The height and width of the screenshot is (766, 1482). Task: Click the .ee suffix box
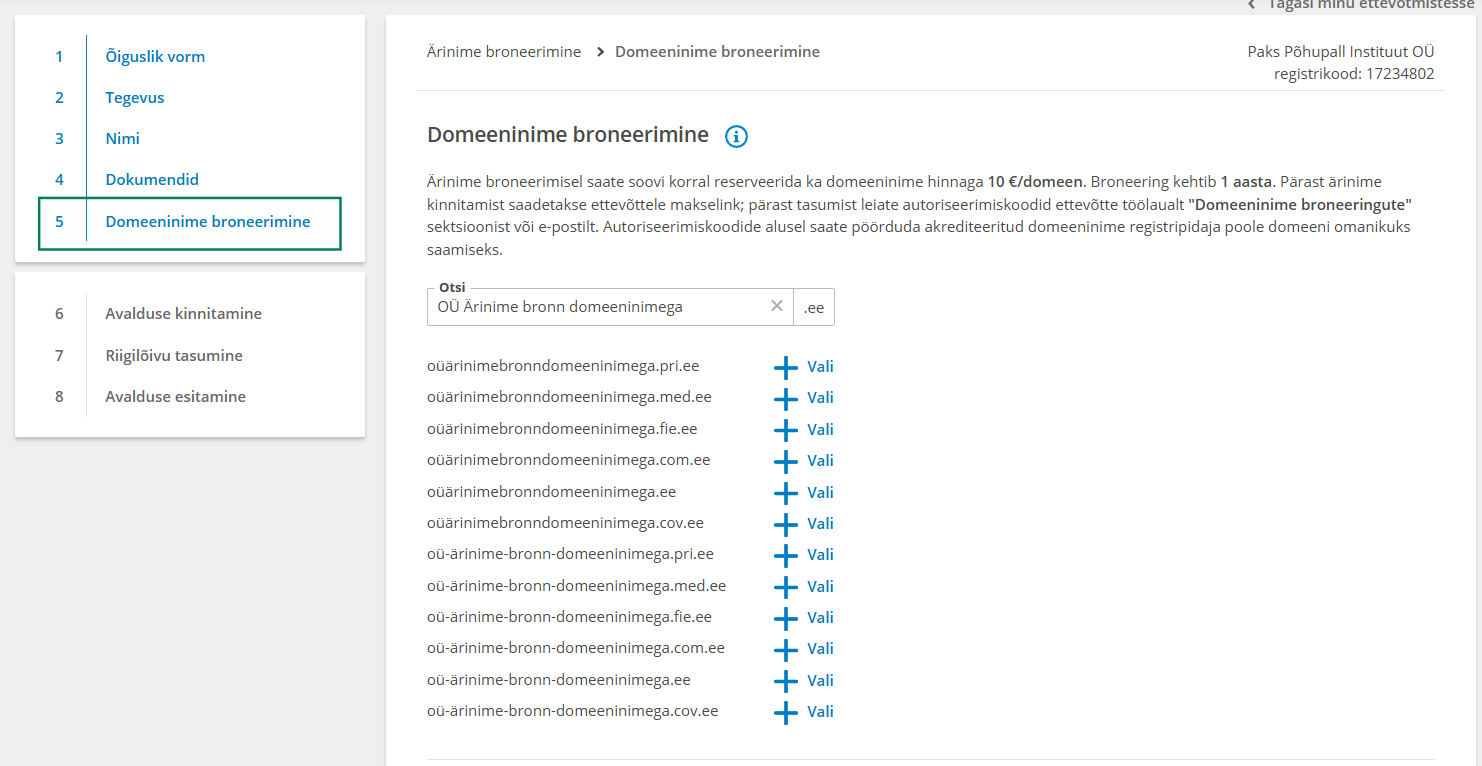[814, 307]
